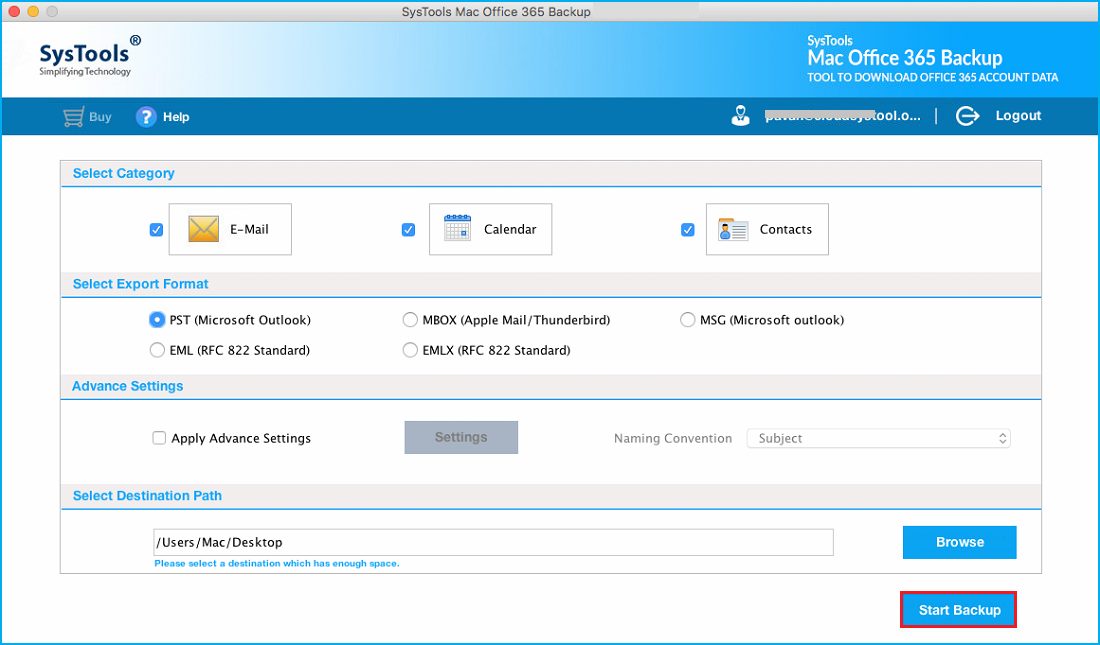This screenshot has height=645, width=1100.
Task: Uncheck the E-Mail category checkbox
Action: coord(156,230)
